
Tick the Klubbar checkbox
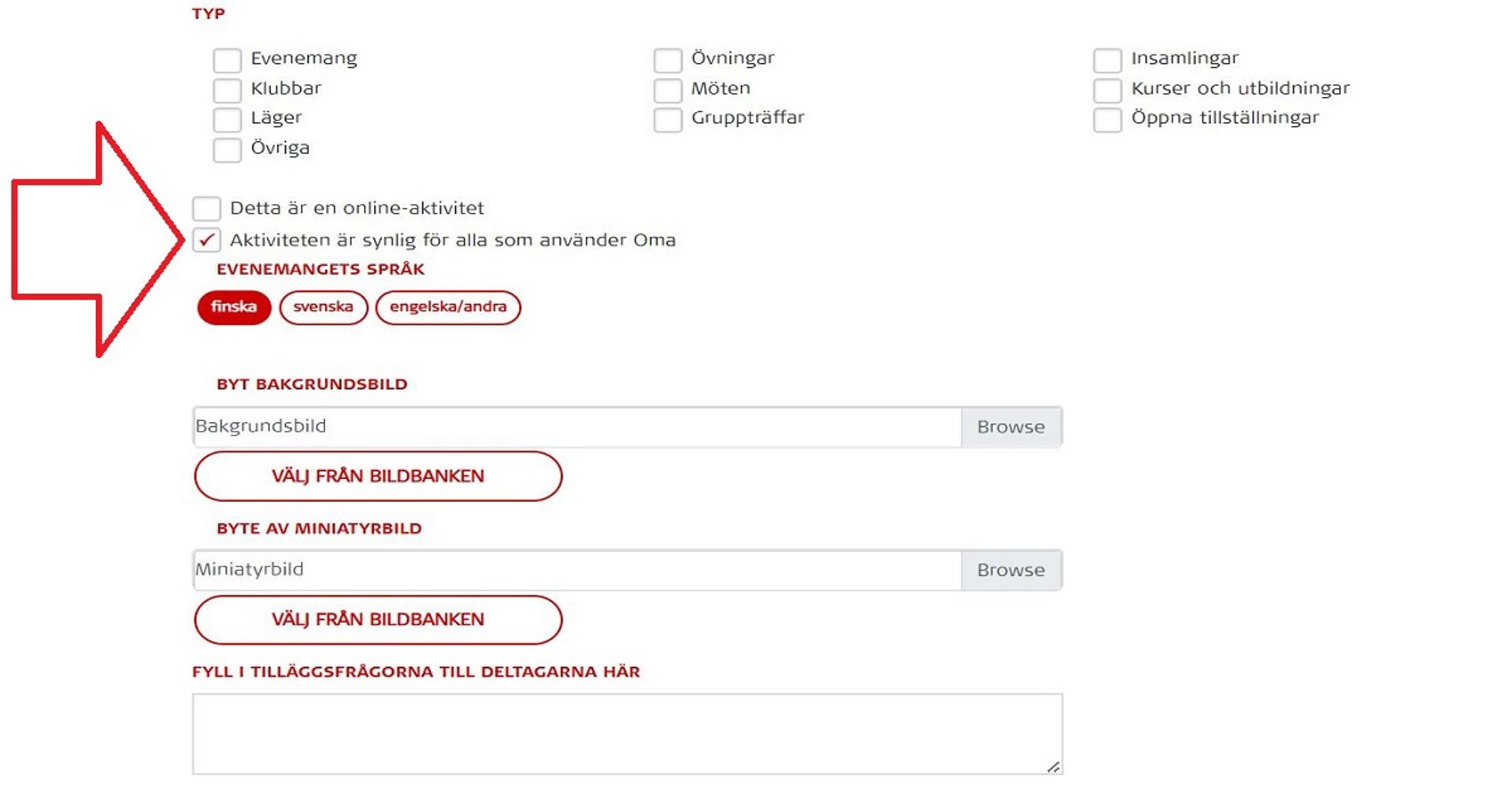(227, 90)
